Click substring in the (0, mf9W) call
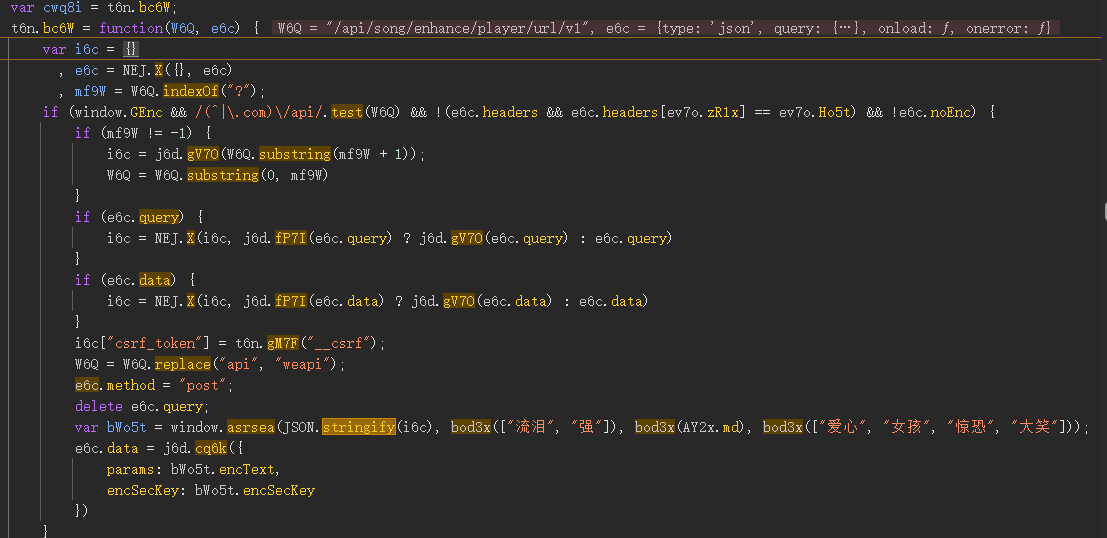Screen dimensions: 1107x538 tap(222, 175)
